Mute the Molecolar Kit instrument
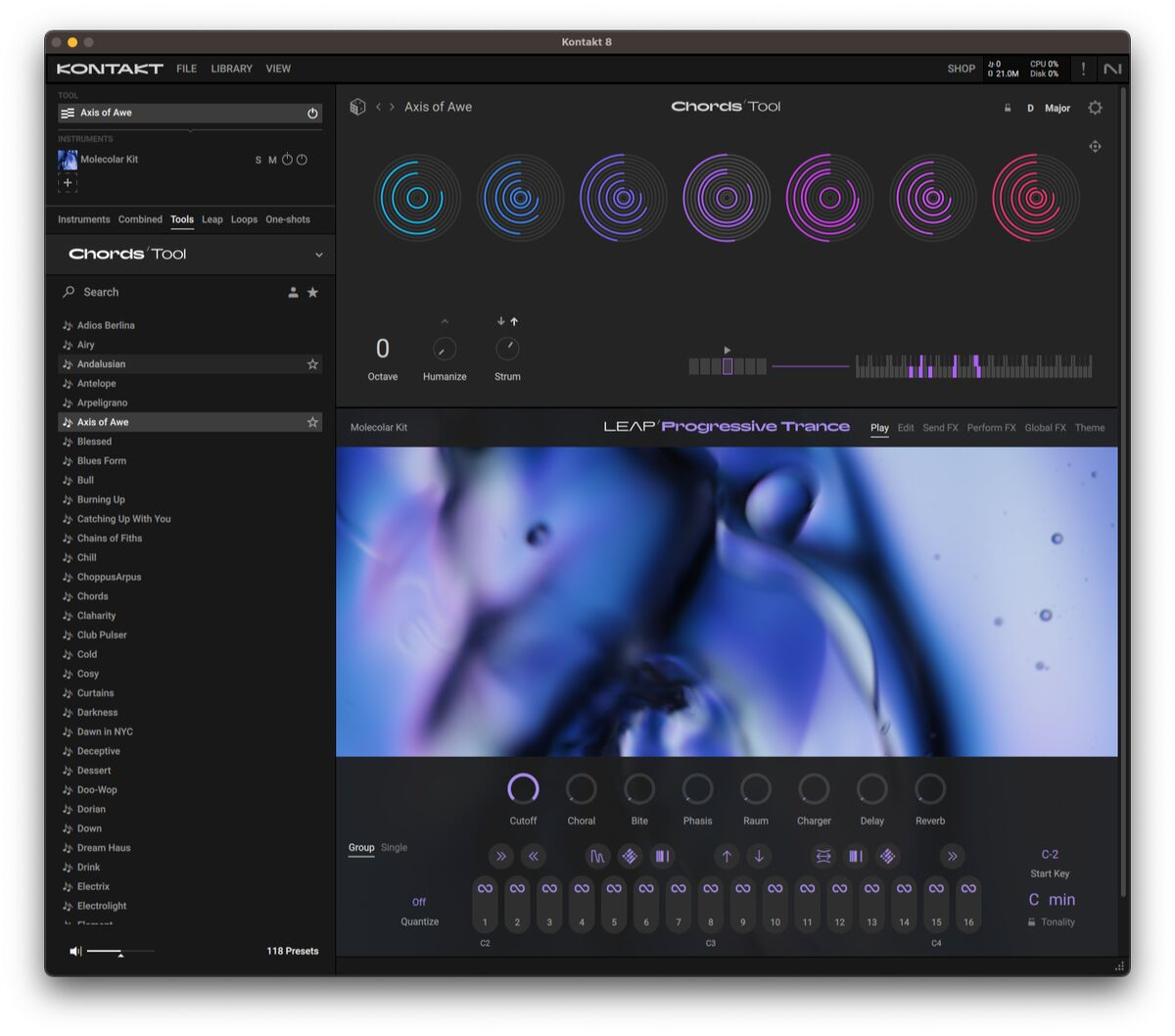1175x1036 pixels. coord(272,160)
